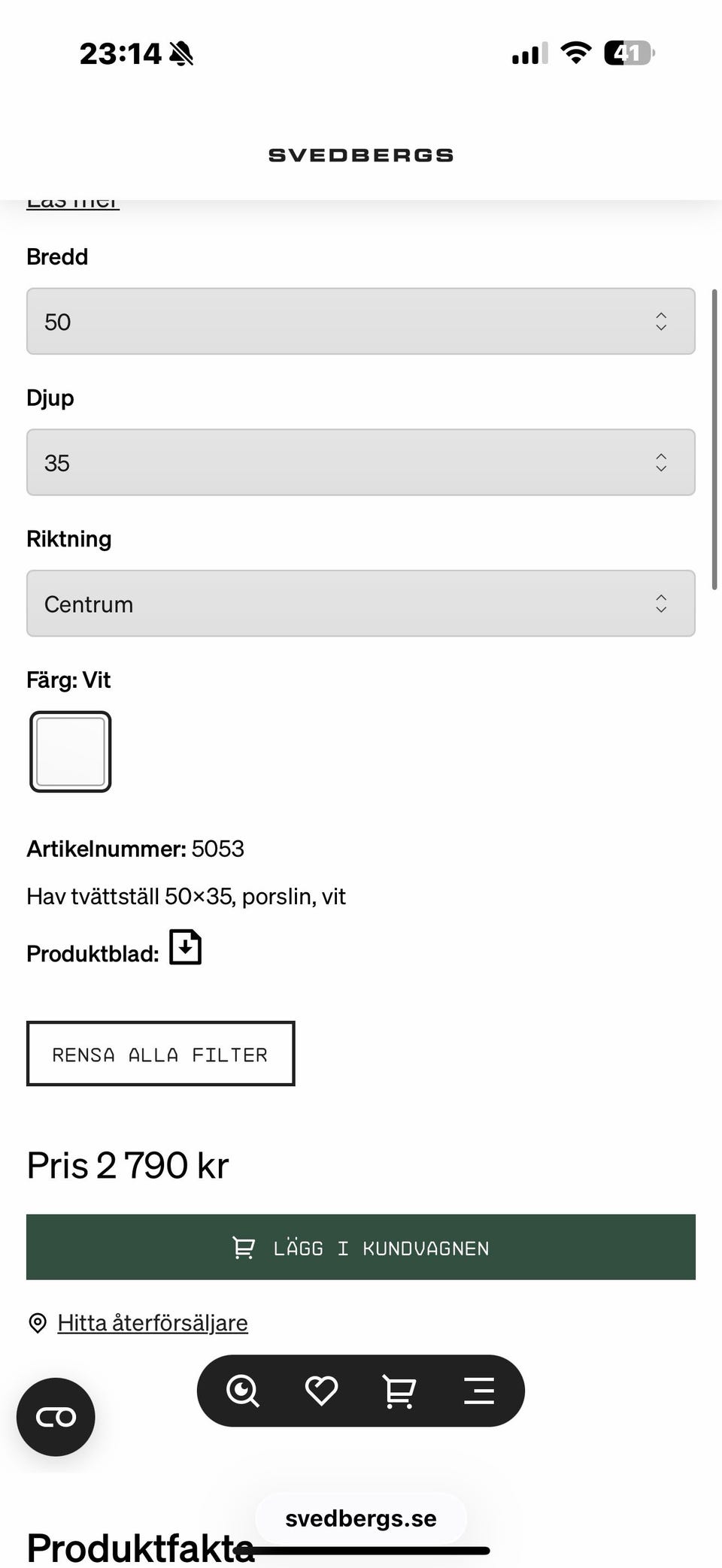Open the Djup selector
The width and height of the screenshot is (722, 1568).
tap(361, 462)
